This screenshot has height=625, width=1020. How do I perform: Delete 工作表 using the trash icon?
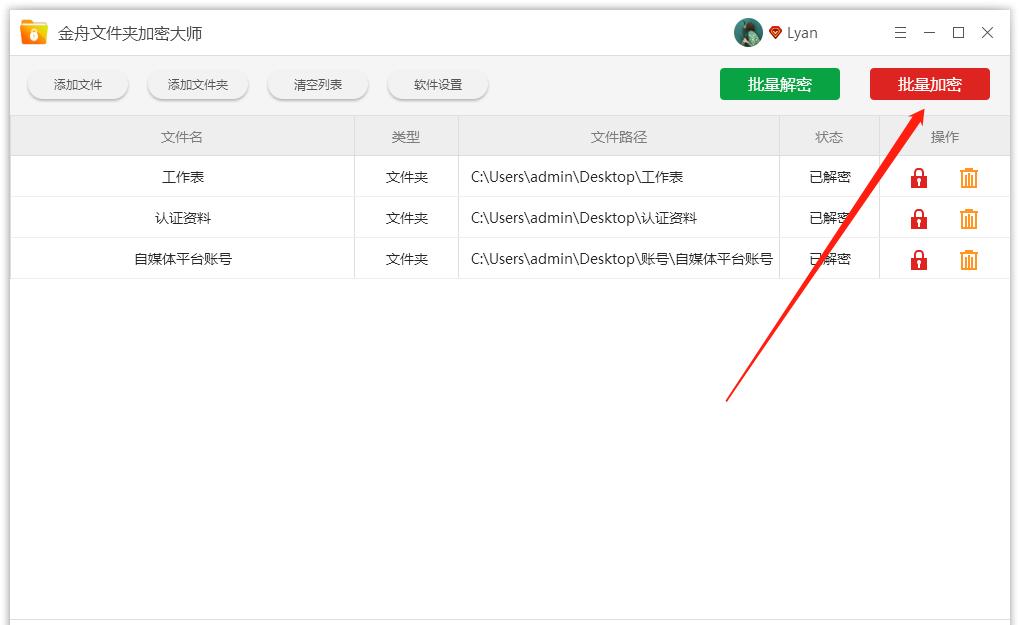click(968, 177)
